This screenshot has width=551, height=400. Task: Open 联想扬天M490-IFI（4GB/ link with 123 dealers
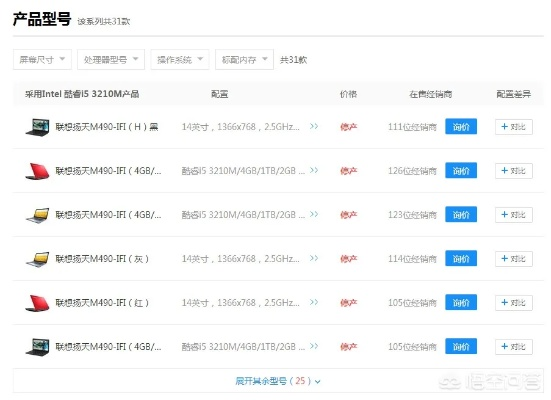coord(108,215)
